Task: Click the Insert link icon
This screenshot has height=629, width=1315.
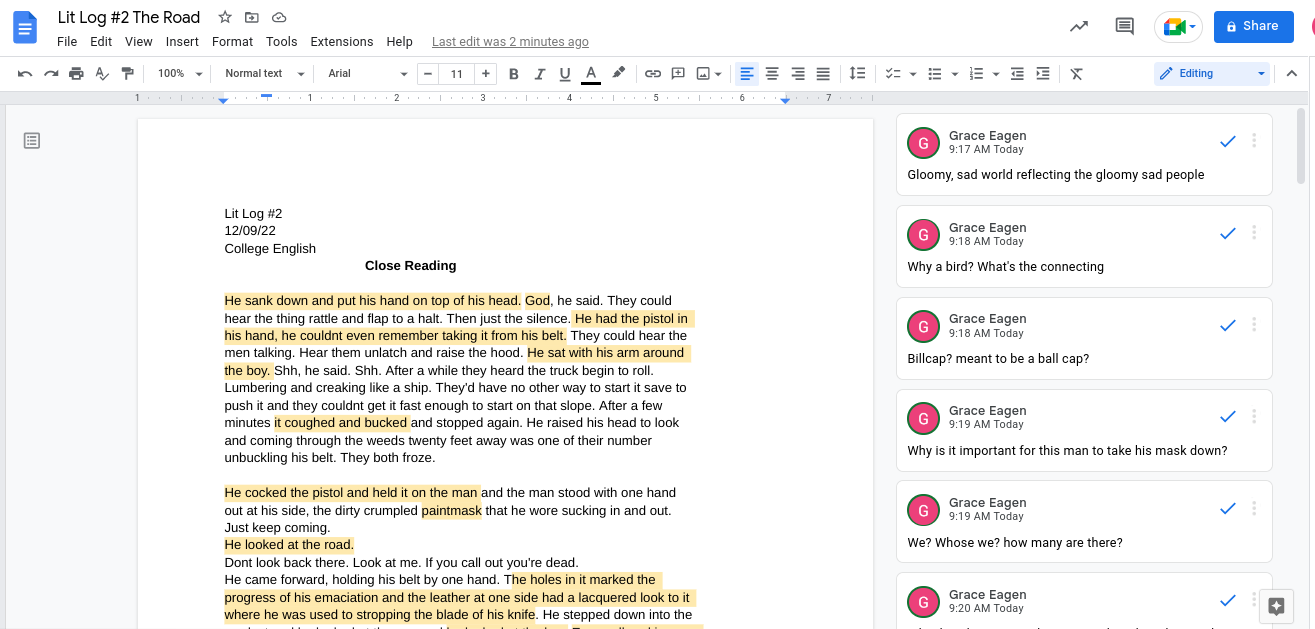Action: [x=653, y=74]
